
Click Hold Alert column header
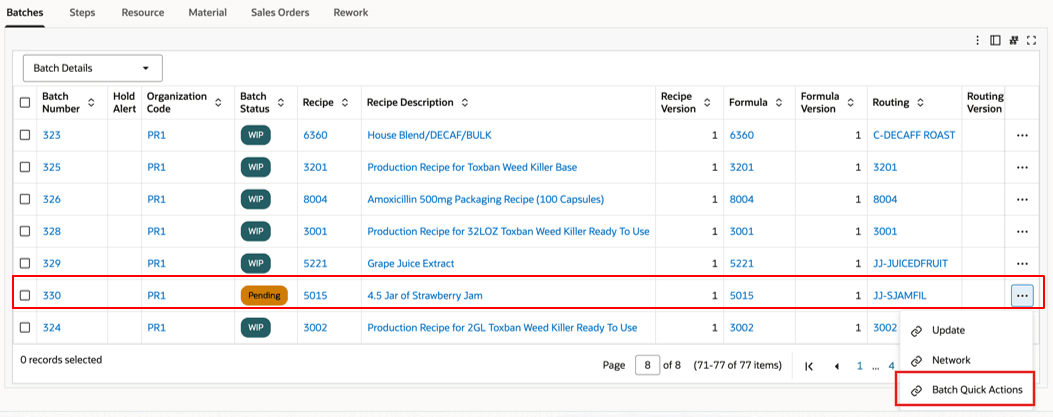click(124, 103)
